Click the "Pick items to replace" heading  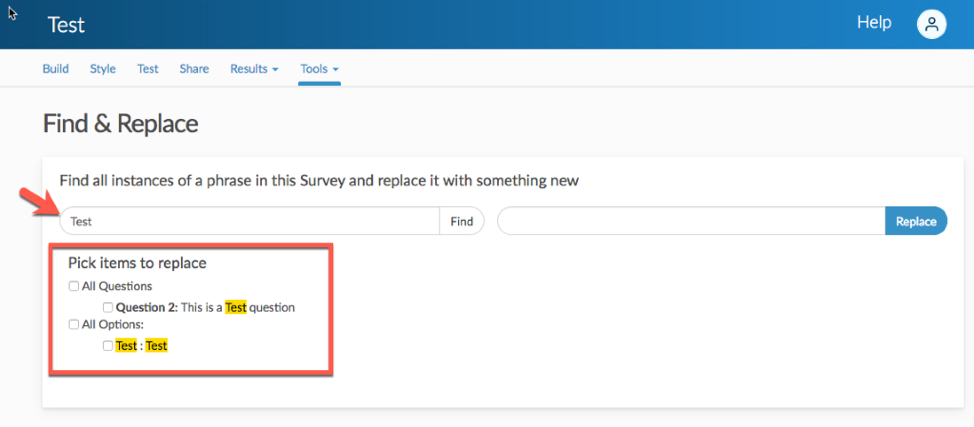click(x=137, y=263)
